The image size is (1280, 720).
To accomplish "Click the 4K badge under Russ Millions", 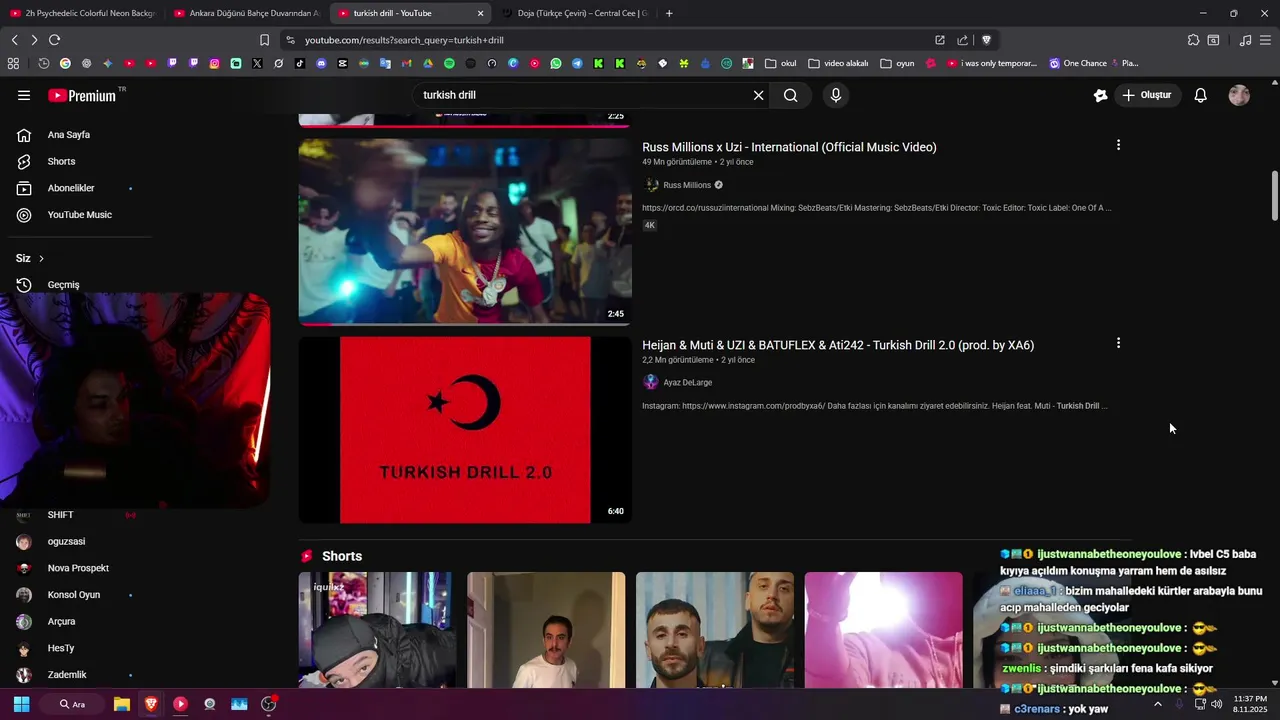I will pos(649,225).
